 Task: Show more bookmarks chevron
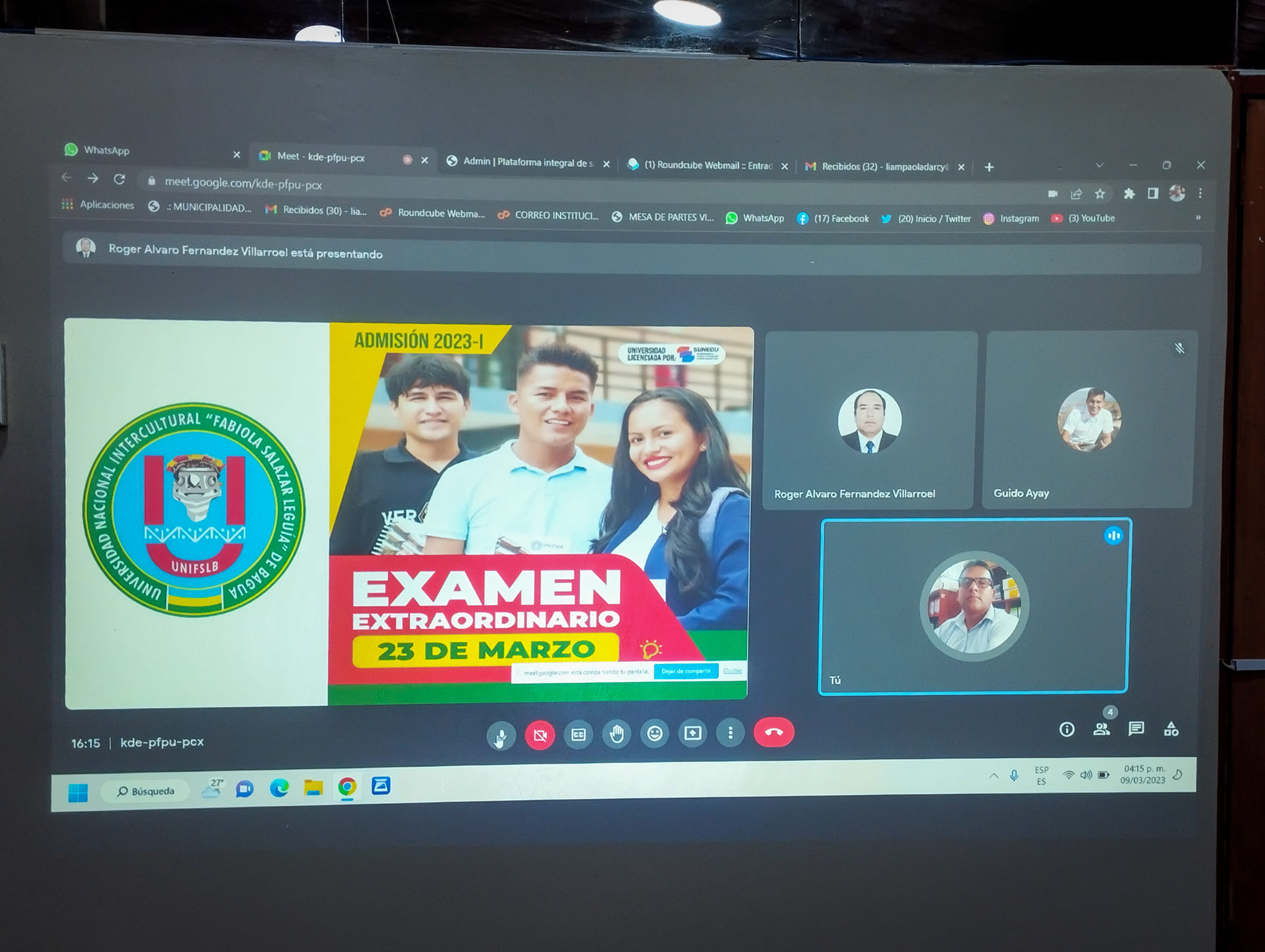click(1198, 217)
